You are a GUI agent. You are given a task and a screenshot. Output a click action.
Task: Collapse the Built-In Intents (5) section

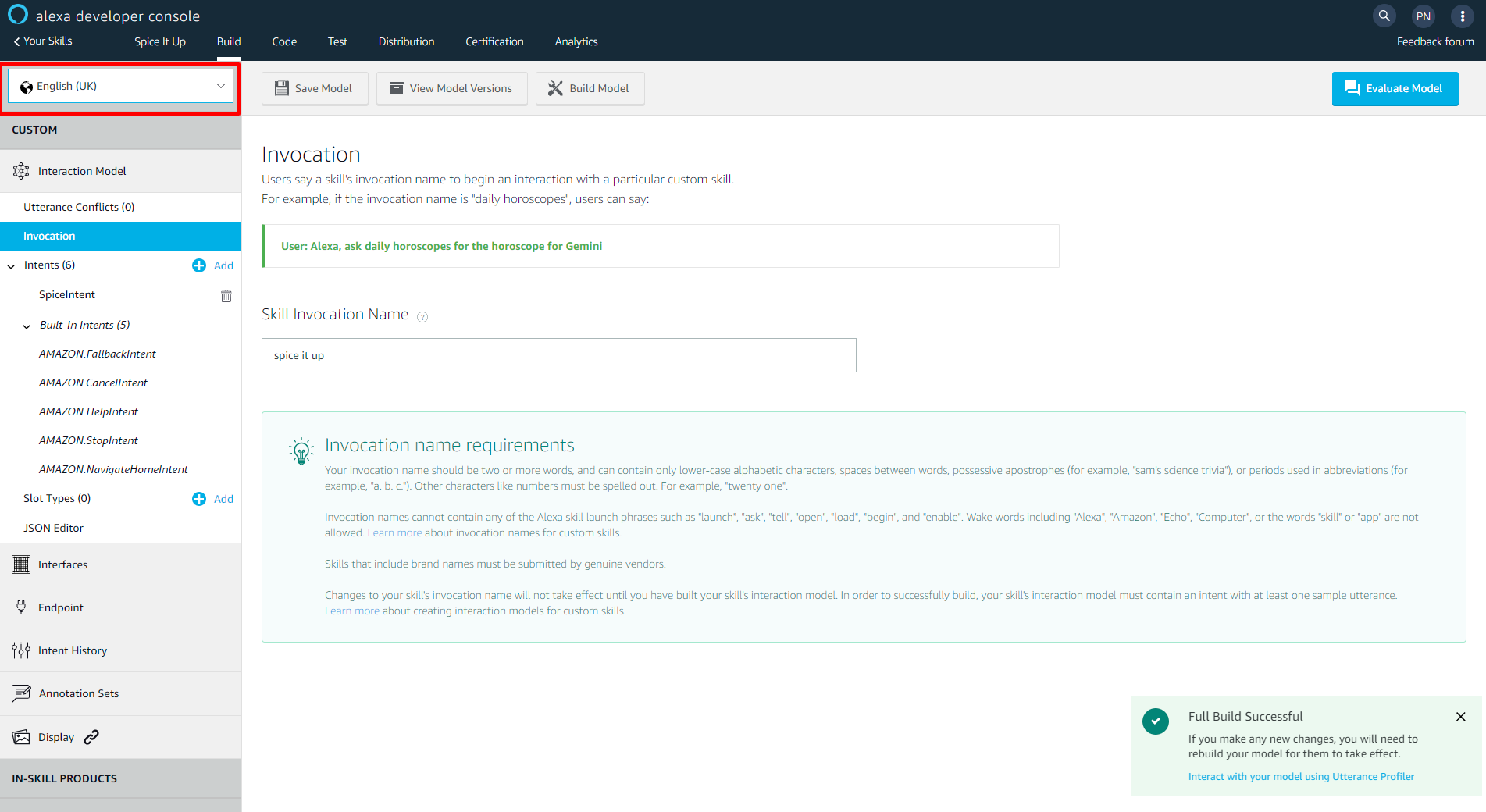tap(27, 326)
